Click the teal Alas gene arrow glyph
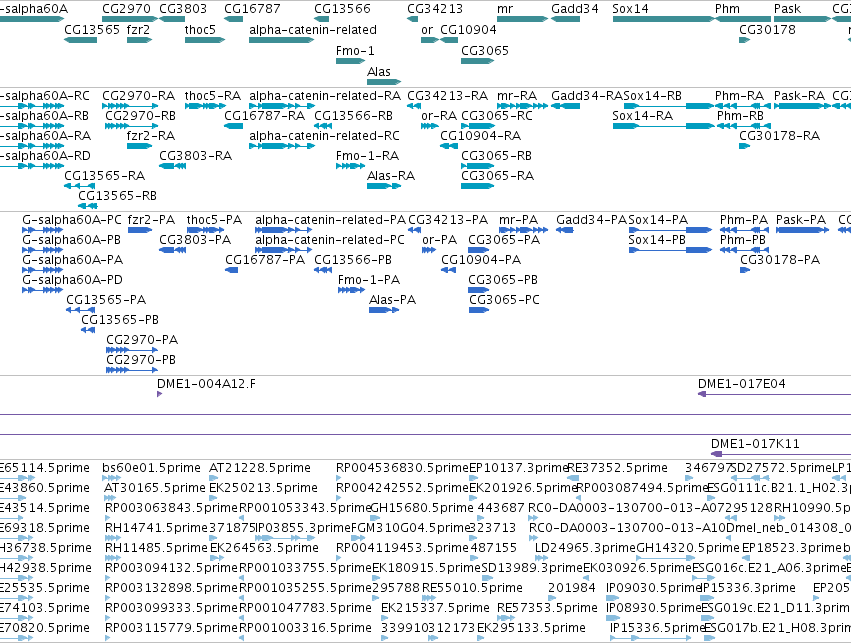The width and height of the screenshot is (851, 643). (384, 82)
